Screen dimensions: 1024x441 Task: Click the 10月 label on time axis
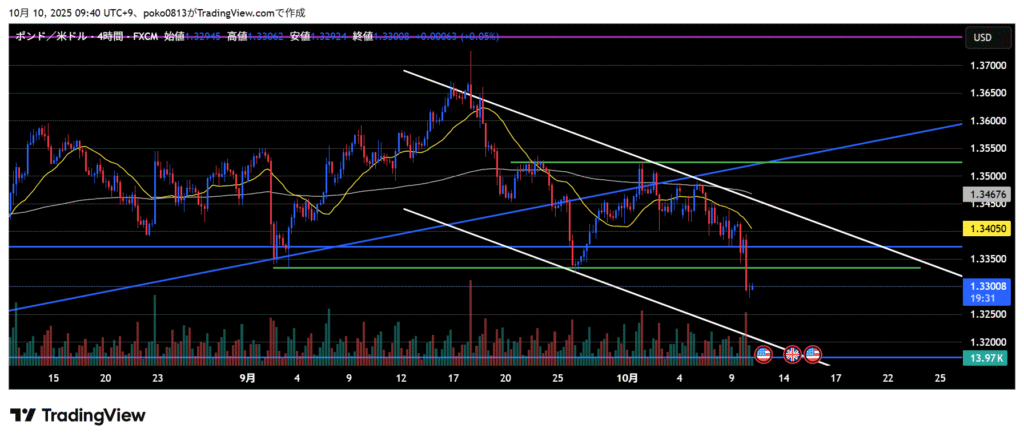[626, 378]
